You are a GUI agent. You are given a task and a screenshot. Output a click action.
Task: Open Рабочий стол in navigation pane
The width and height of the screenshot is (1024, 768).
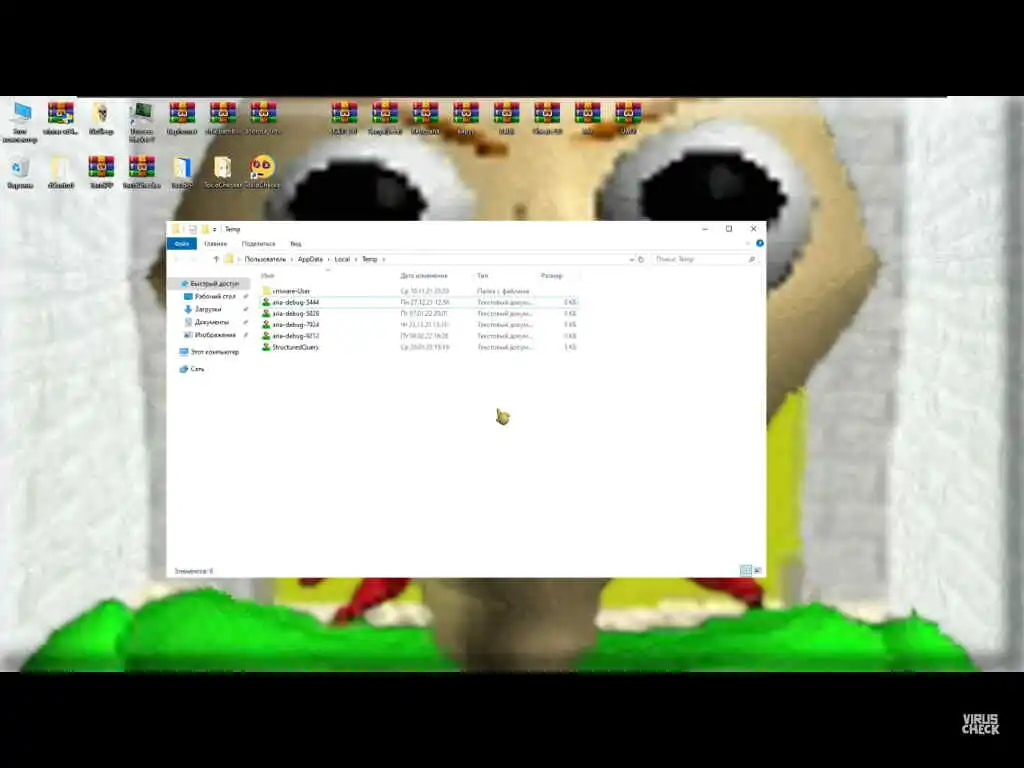tap(214, 296)
